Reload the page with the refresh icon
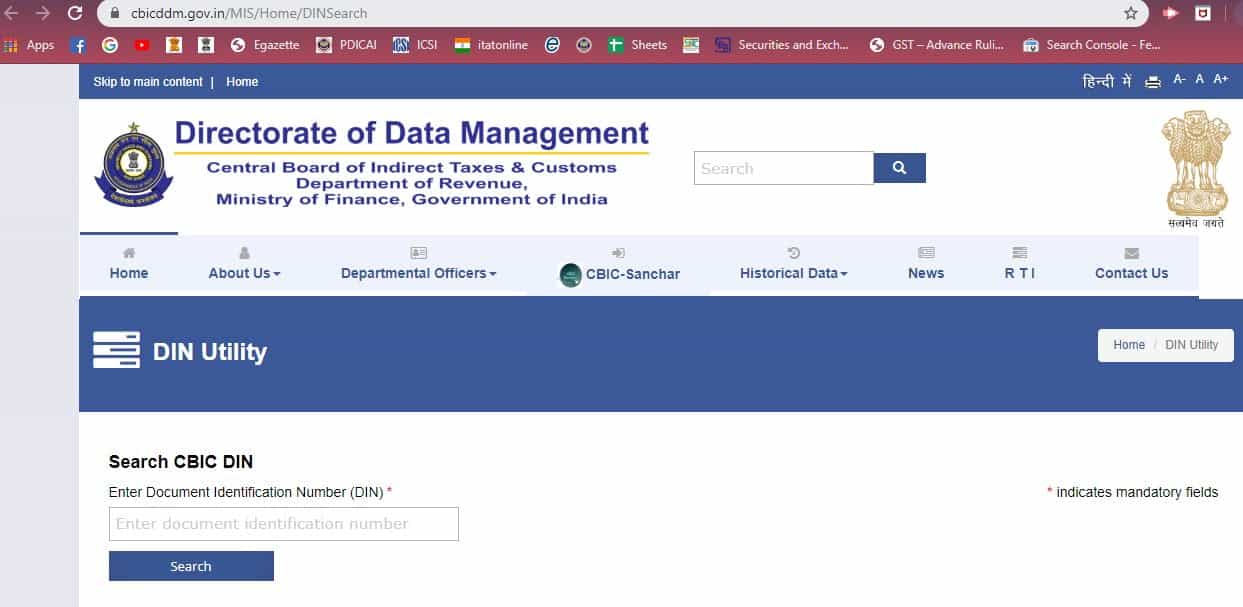This screenshot has width=1243, height=607. tap(75, 13)
